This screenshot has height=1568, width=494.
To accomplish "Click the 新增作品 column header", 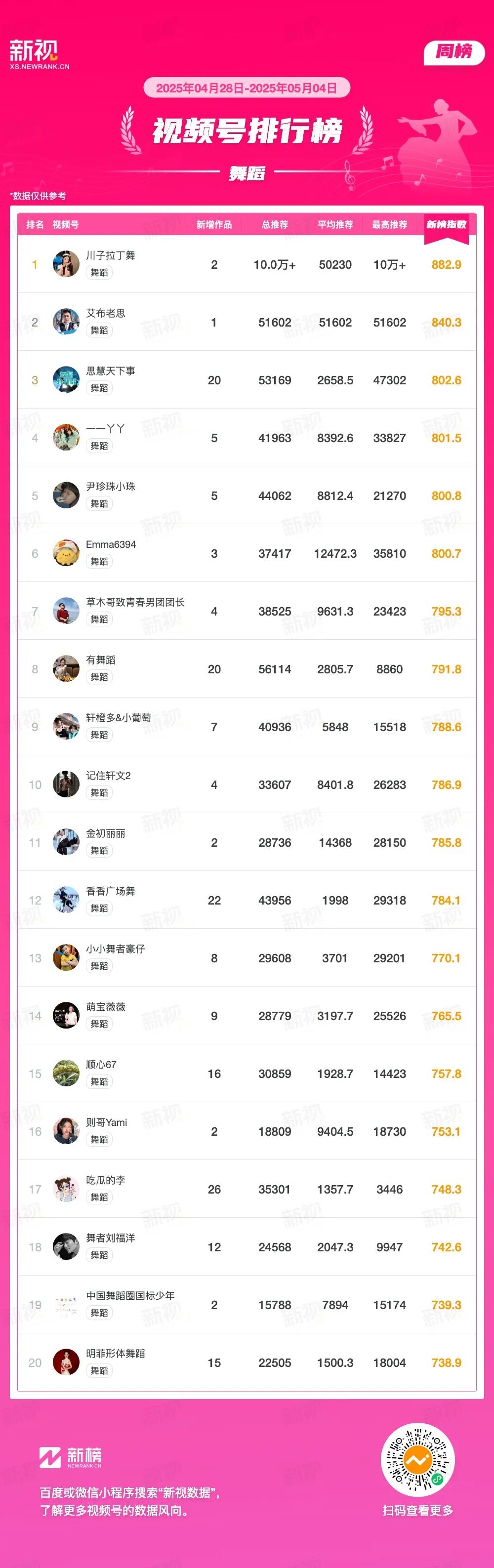I will 214,225.
